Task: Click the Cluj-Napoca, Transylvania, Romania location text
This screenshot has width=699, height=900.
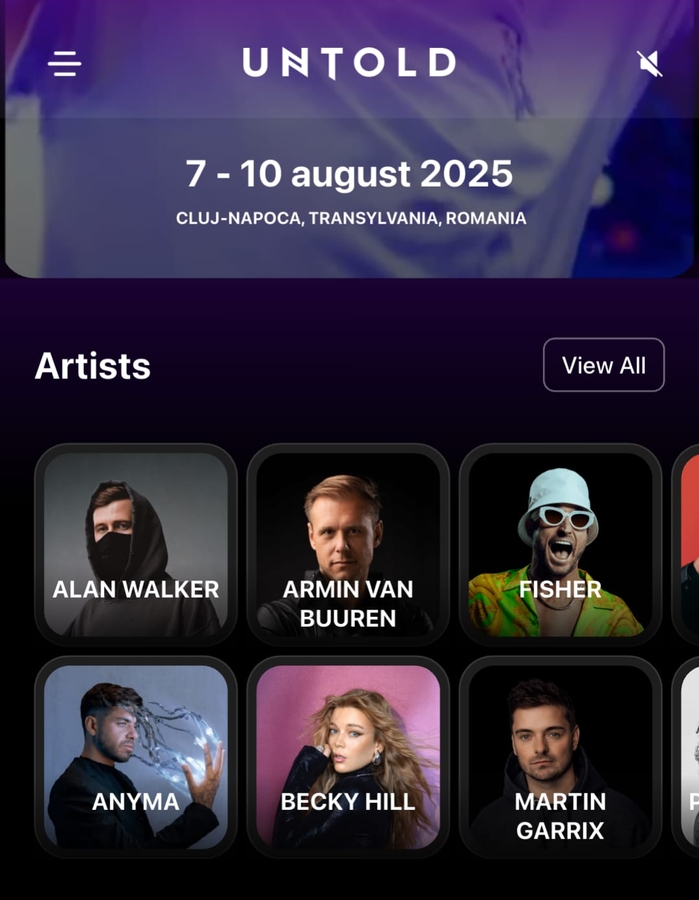Action: pyautogui.click(x=351, y=218)
